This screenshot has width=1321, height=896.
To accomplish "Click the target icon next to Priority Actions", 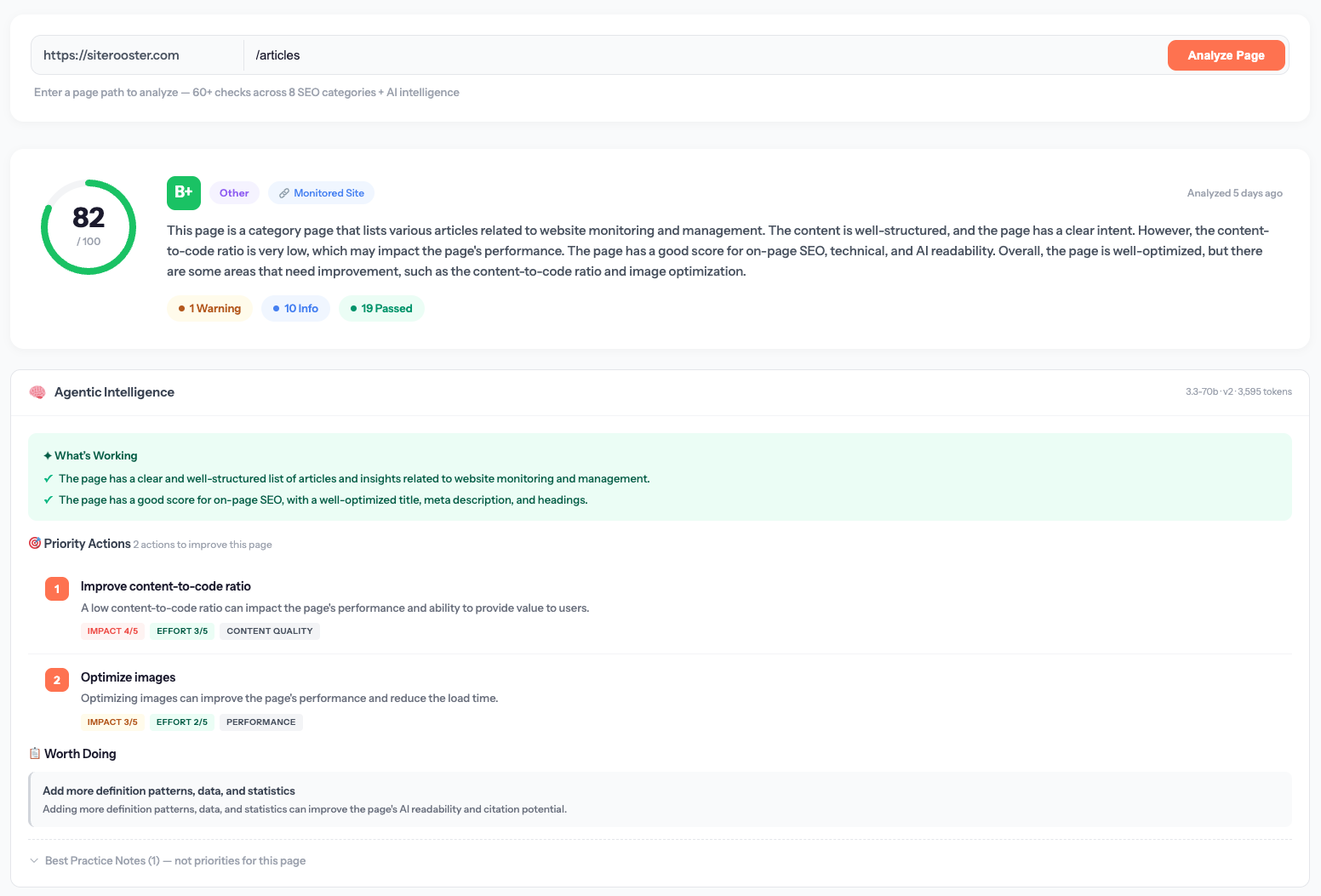I will click(34, 543).
